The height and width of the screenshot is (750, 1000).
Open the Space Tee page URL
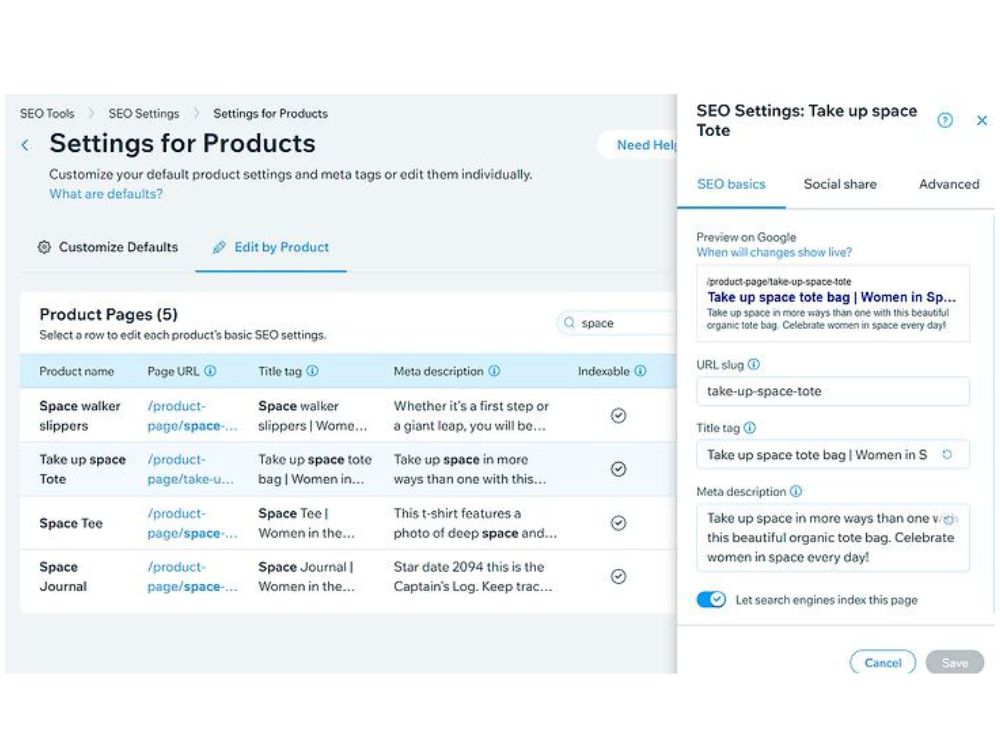(192, 523)
